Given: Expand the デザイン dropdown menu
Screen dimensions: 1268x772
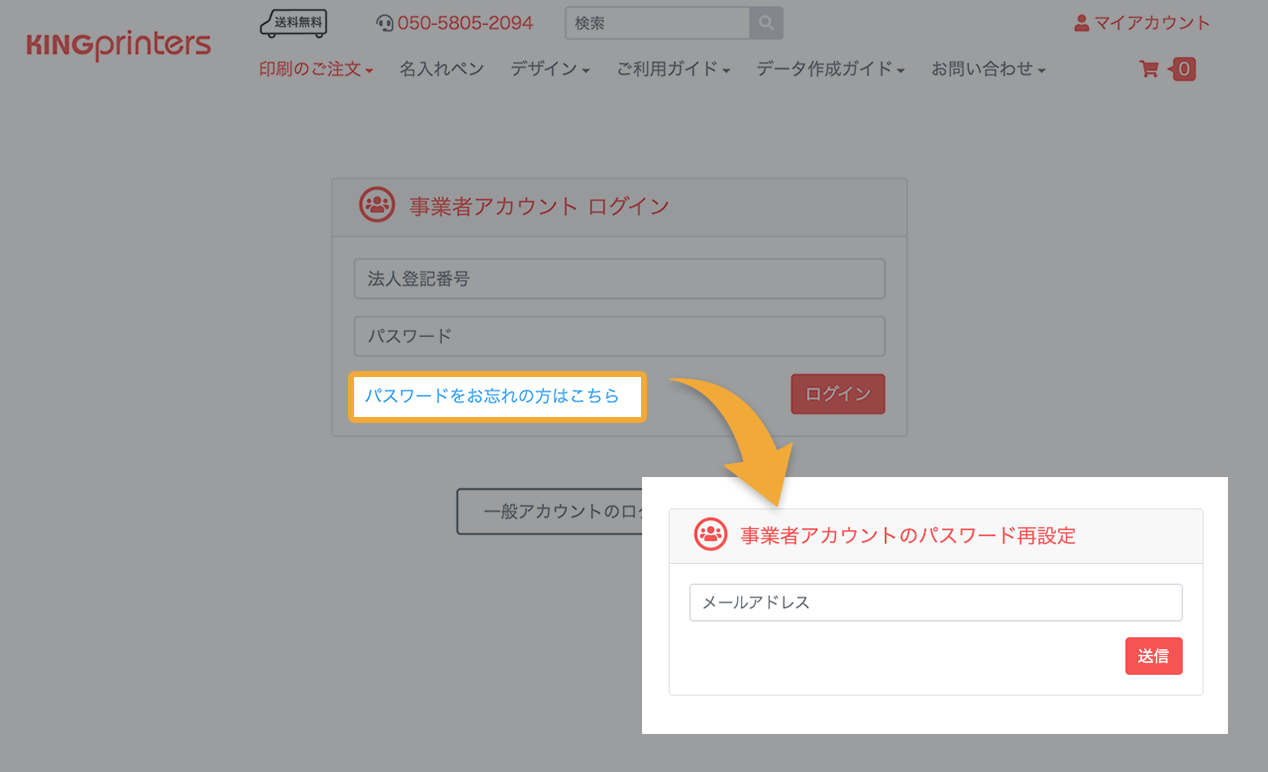Looking at the screenshot, I should 549,69.
